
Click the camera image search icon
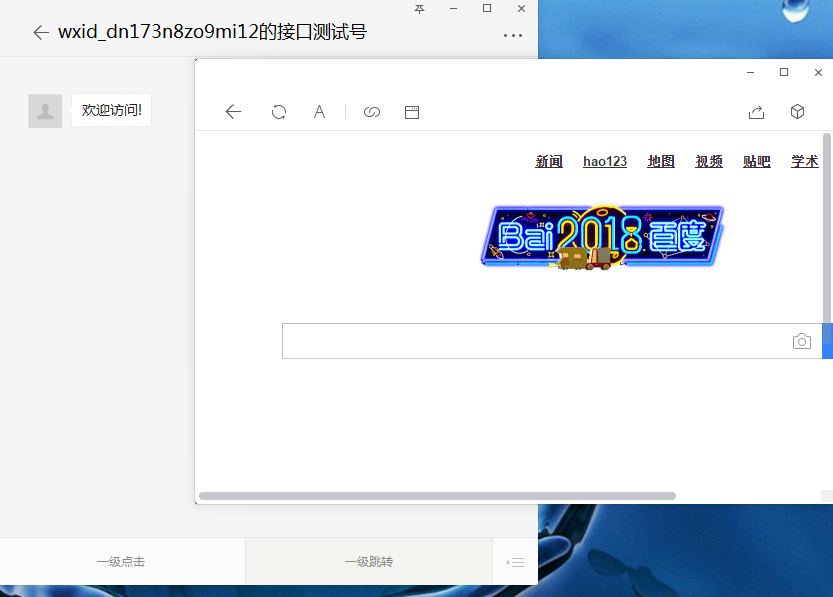click(802, 341)
